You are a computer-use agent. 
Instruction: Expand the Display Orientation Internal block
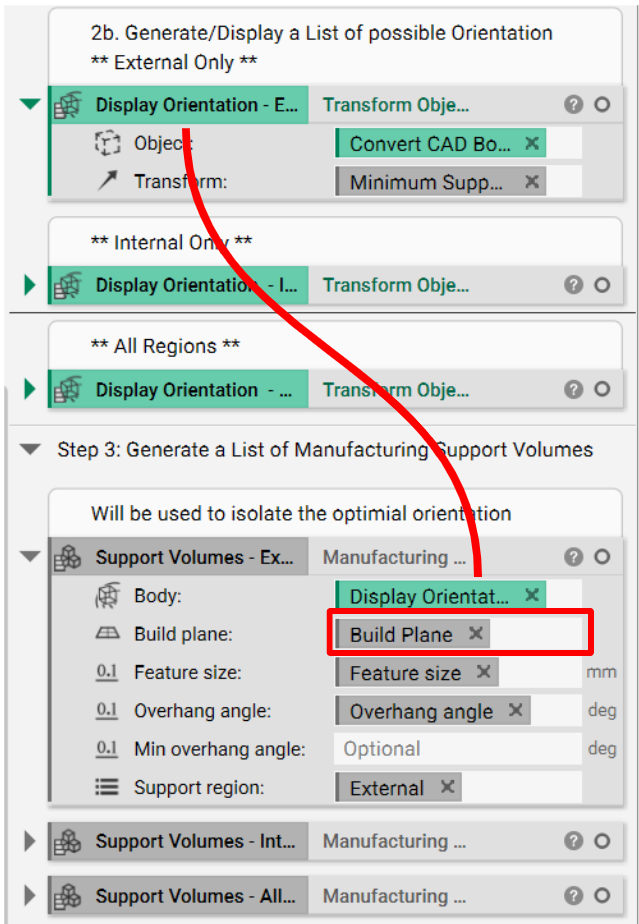(x=30, y=285)
